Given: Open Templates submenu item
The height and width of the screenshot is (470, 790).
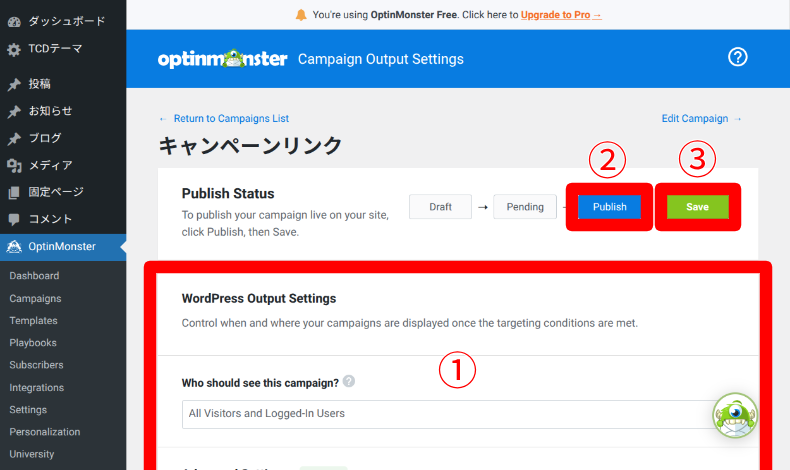Looking at the screenshot, I should 33,320.
